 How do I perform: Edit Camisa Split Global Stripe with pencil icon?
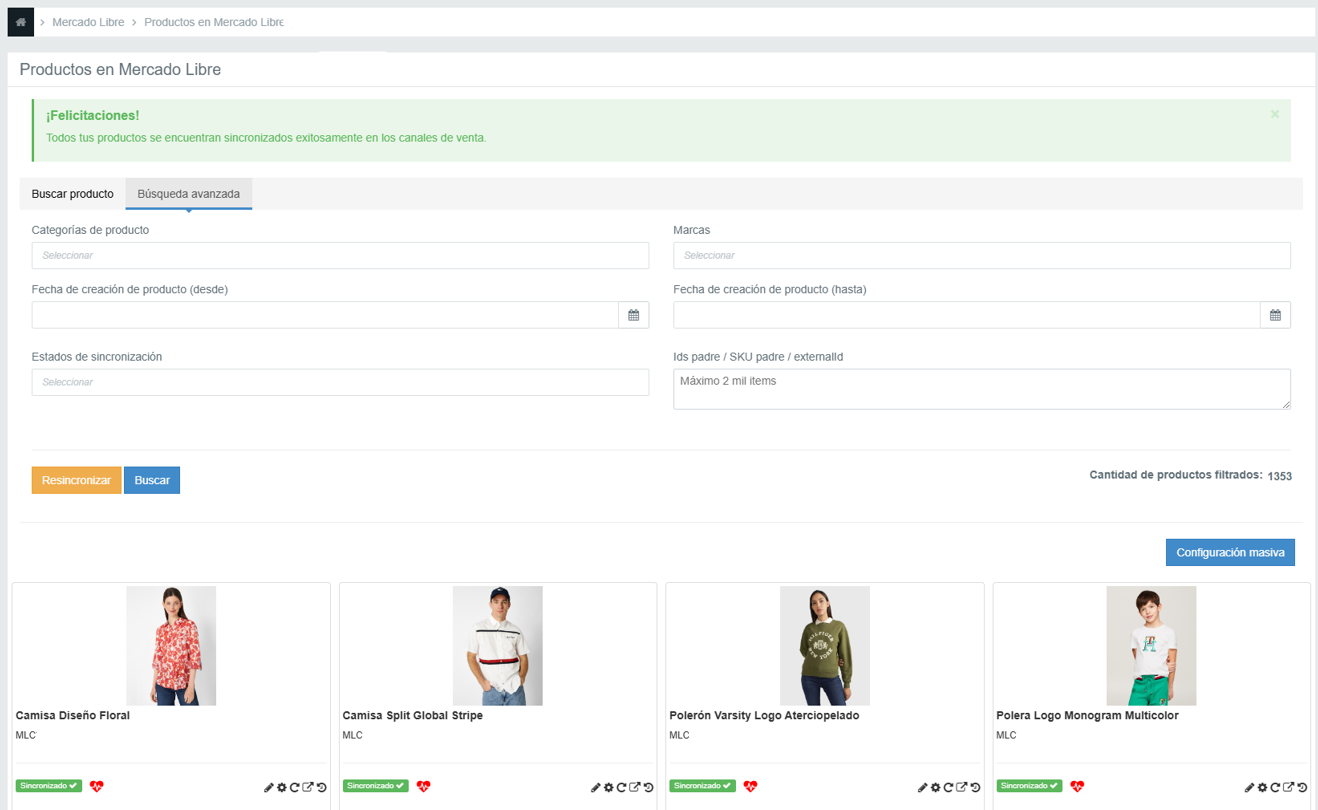pos(596,788)
